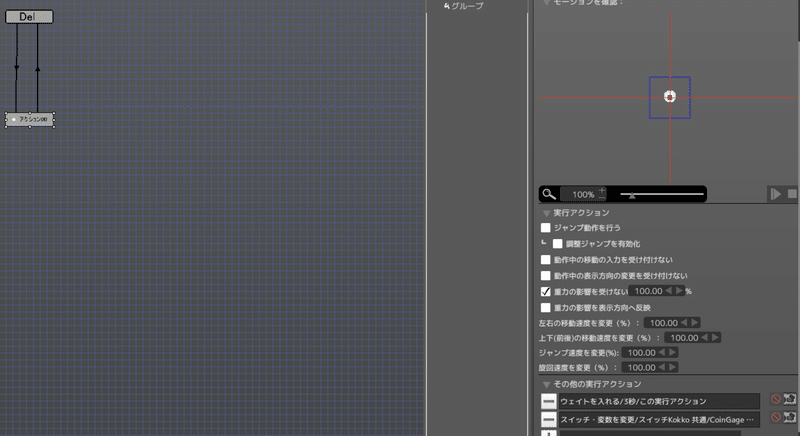The image size is (800, 436).
Task: Open the ウェイトを入れる/3秒 action entry
Action: [659, 401]
